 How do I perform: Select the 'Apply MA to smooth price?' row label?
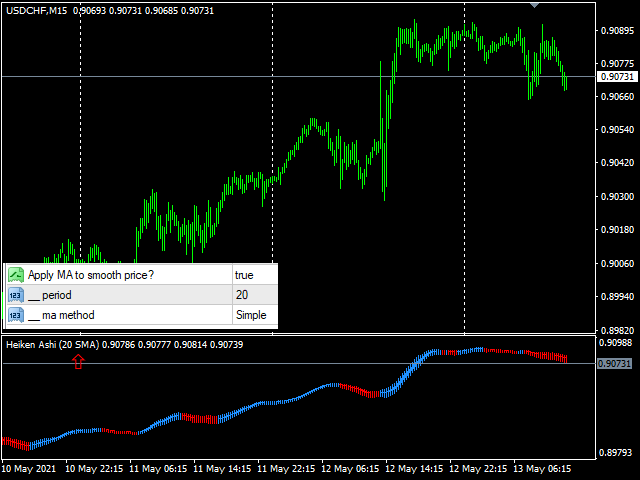coord(91,275)
